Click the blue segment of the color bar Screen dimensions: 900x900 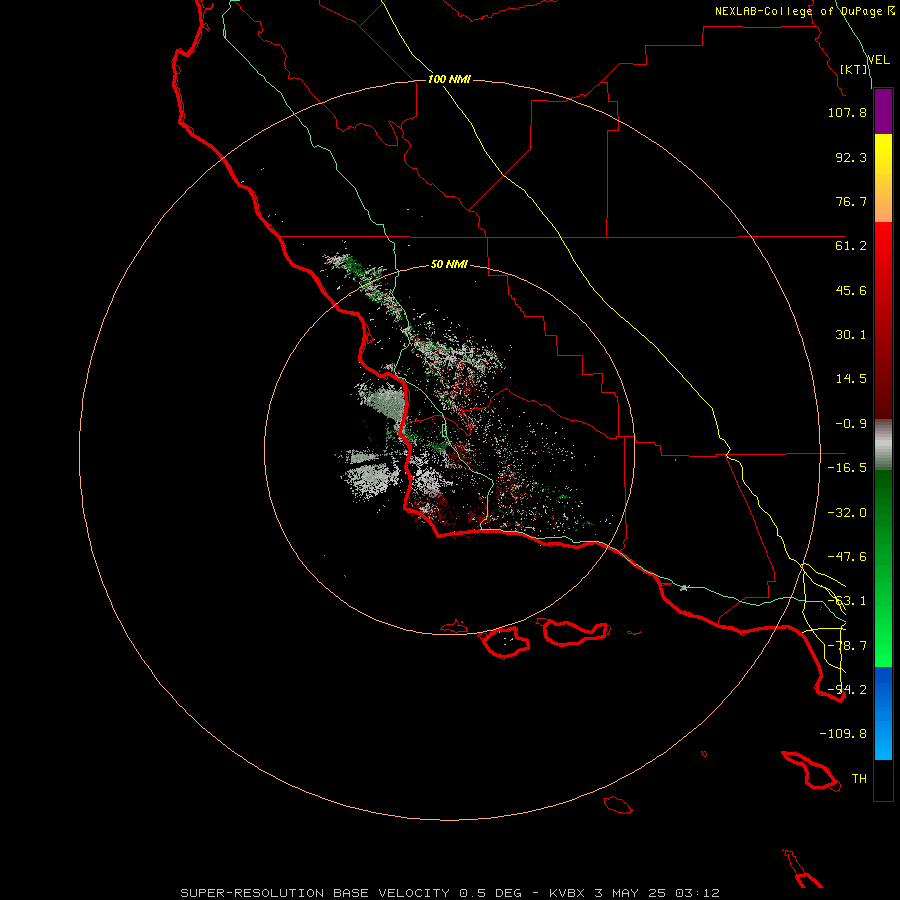tap(883, 713)
